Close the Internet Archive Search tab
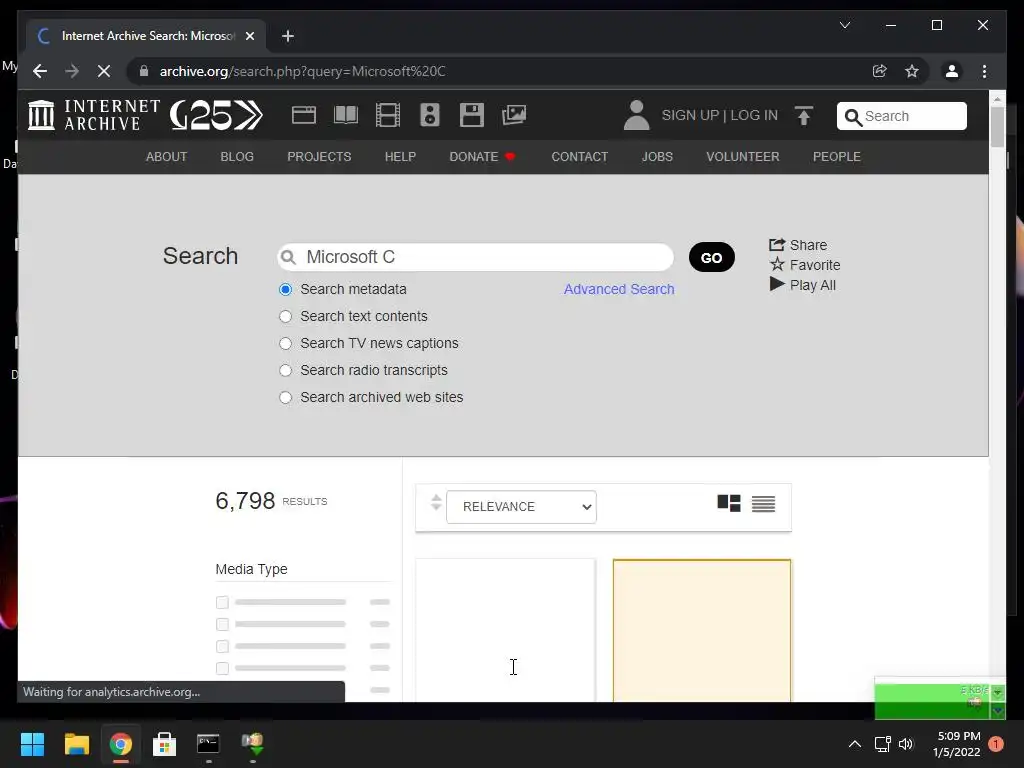Screen dimensions: 1024x768 point(249,36)
